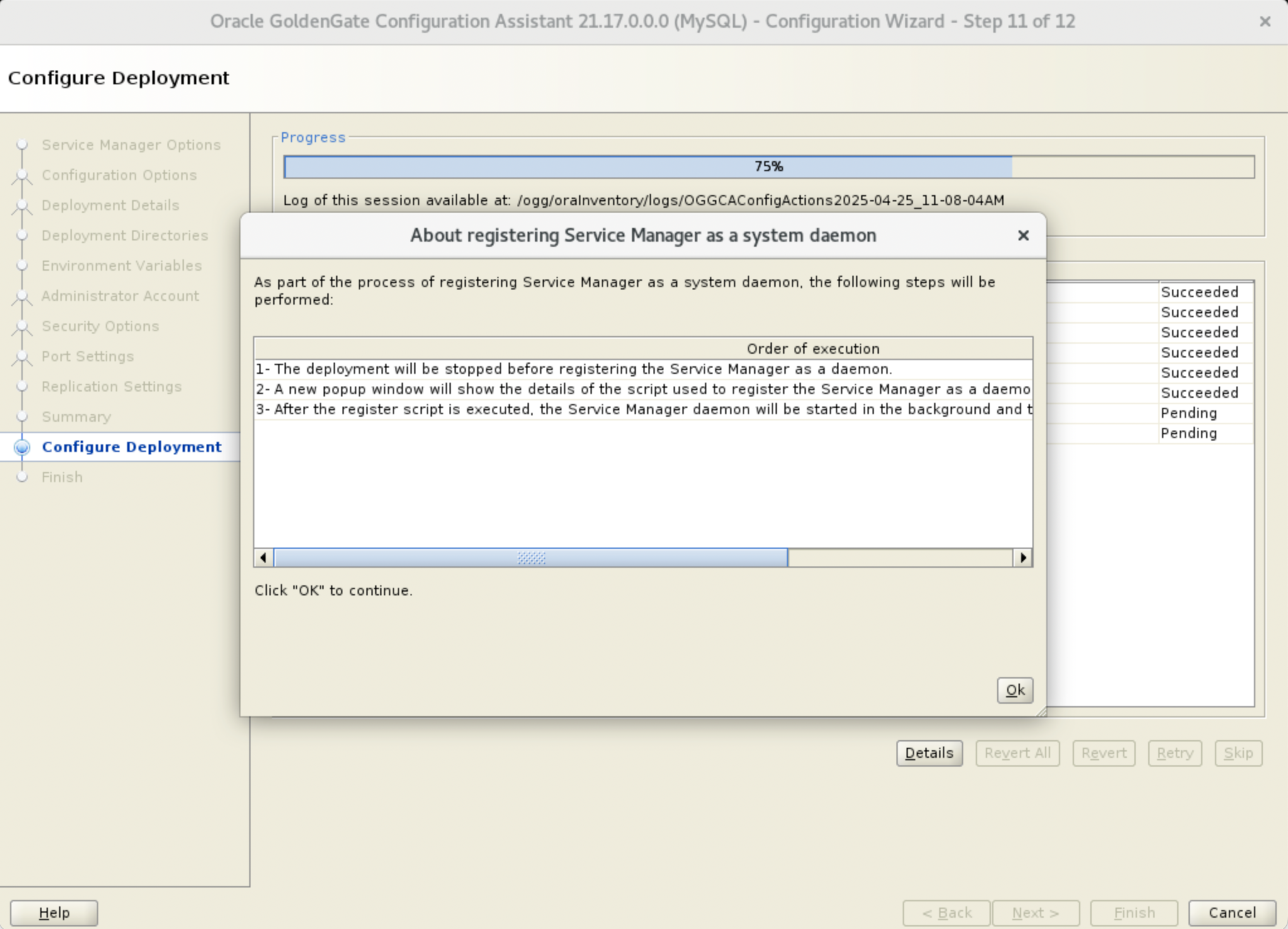Click the Summary step bullet icon
The width and height of the screenshot is (1288, 929).
[x=22, y=417]
